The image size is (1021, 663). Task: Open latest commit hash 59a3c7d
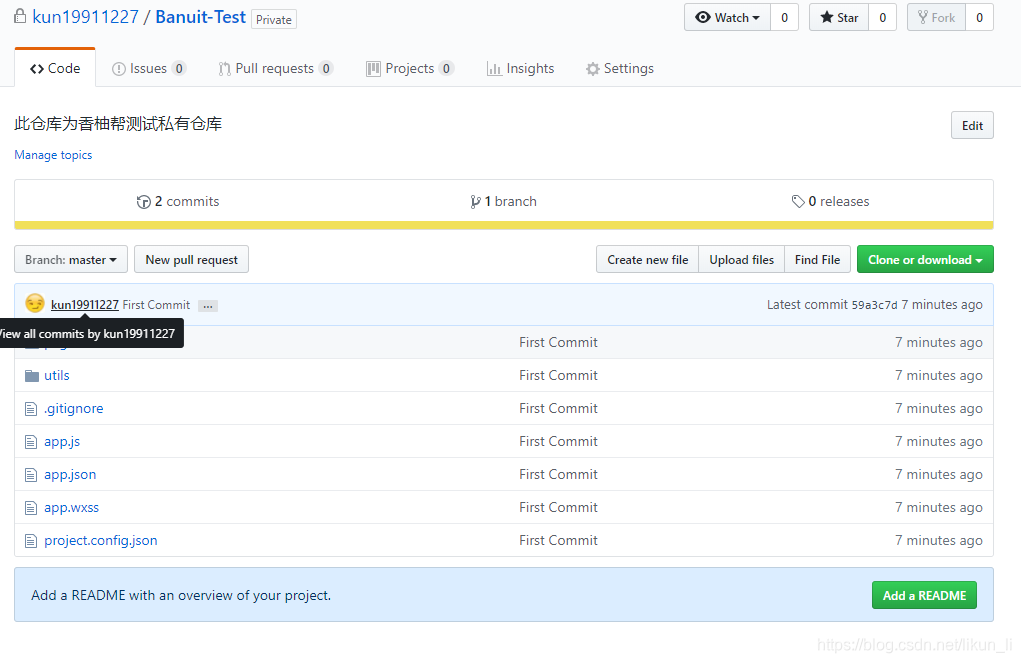(874, 305)
